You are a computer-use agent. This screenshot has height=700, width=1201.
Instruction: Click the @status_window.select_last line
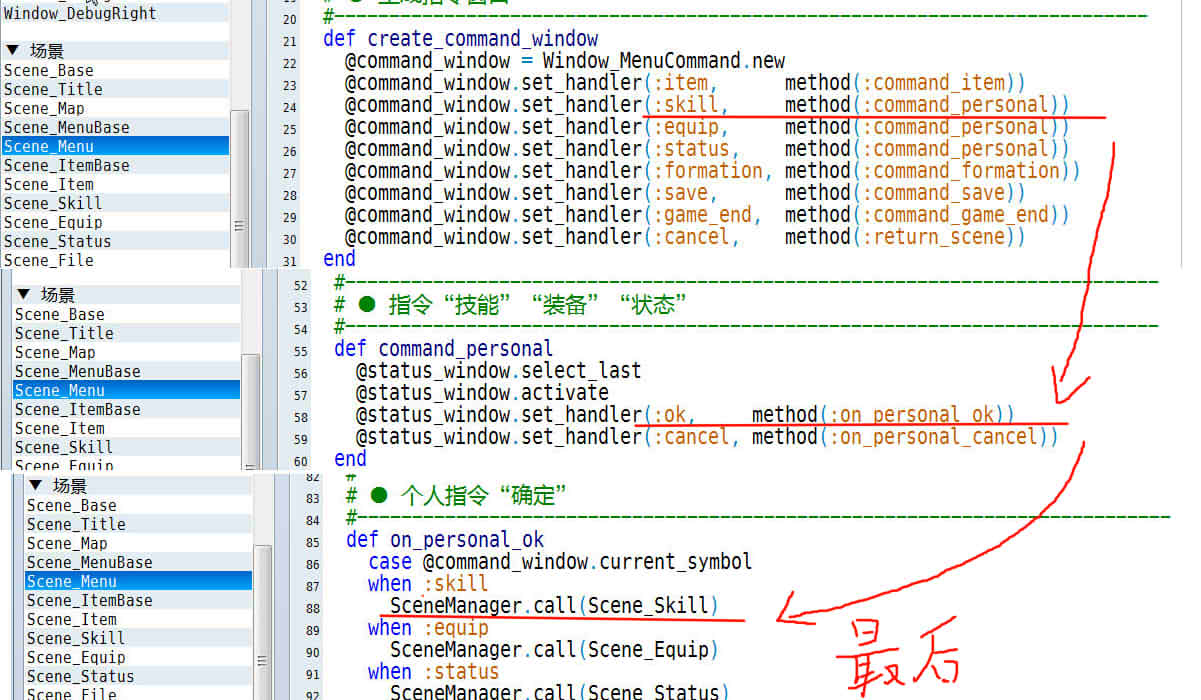coord(498,370)
